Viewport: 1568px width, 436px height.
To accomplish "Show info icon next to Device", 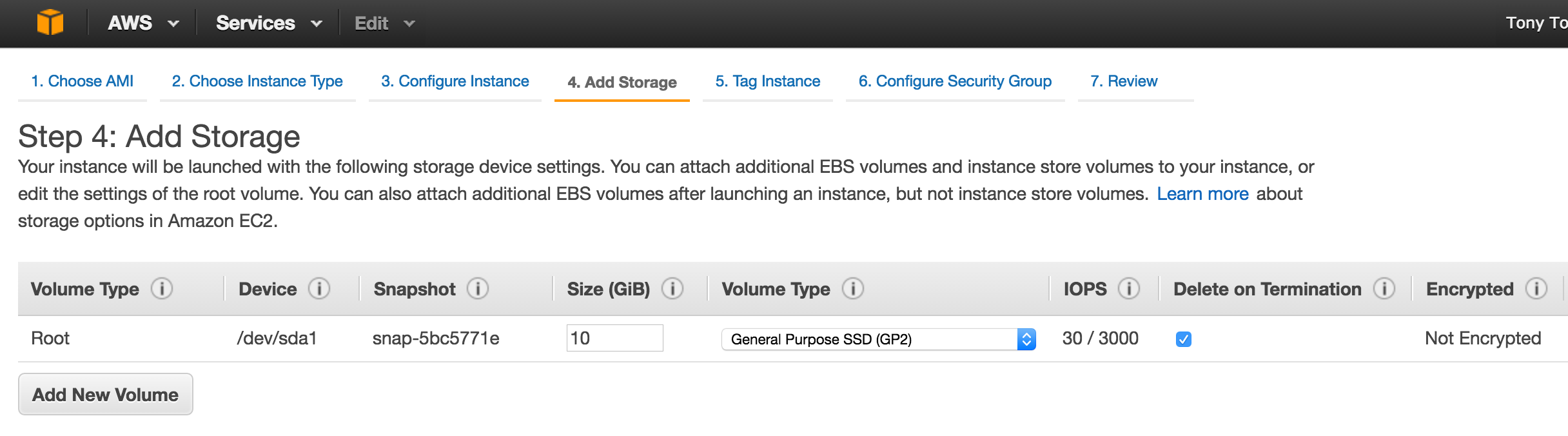I will point(319,288).
